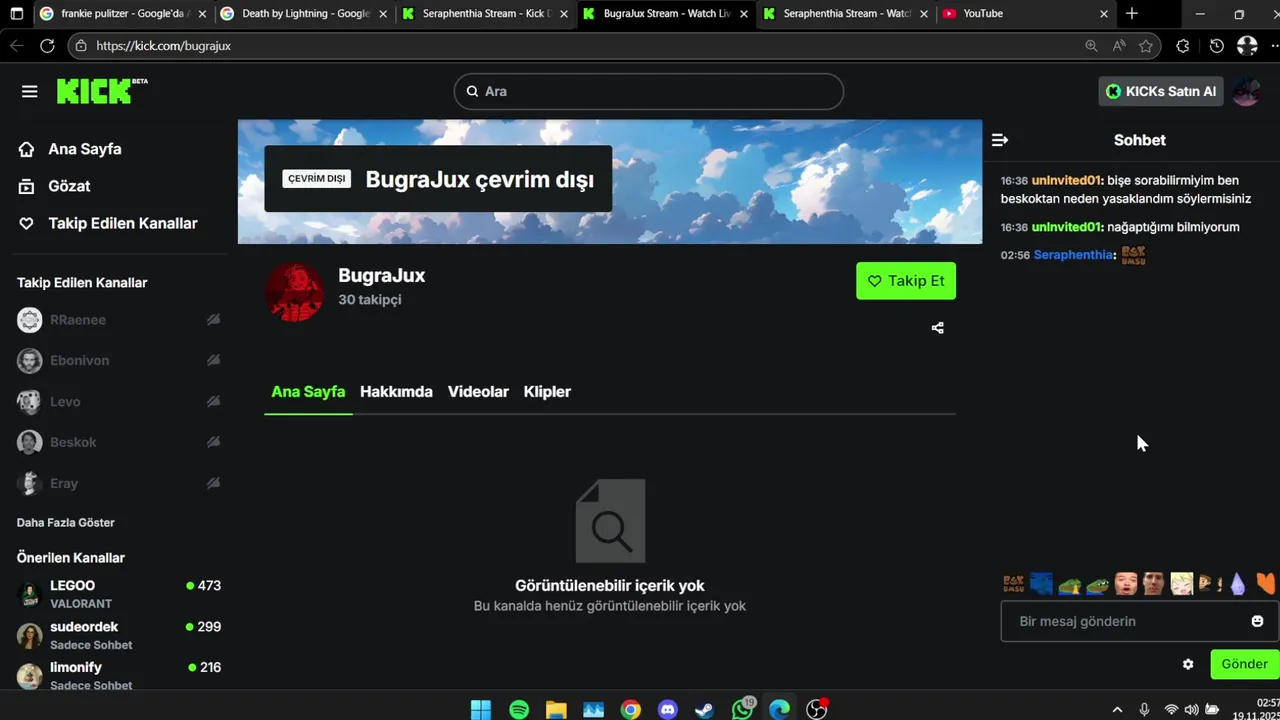
Task: Go back with browser back arrow
Action: (16, 46)
